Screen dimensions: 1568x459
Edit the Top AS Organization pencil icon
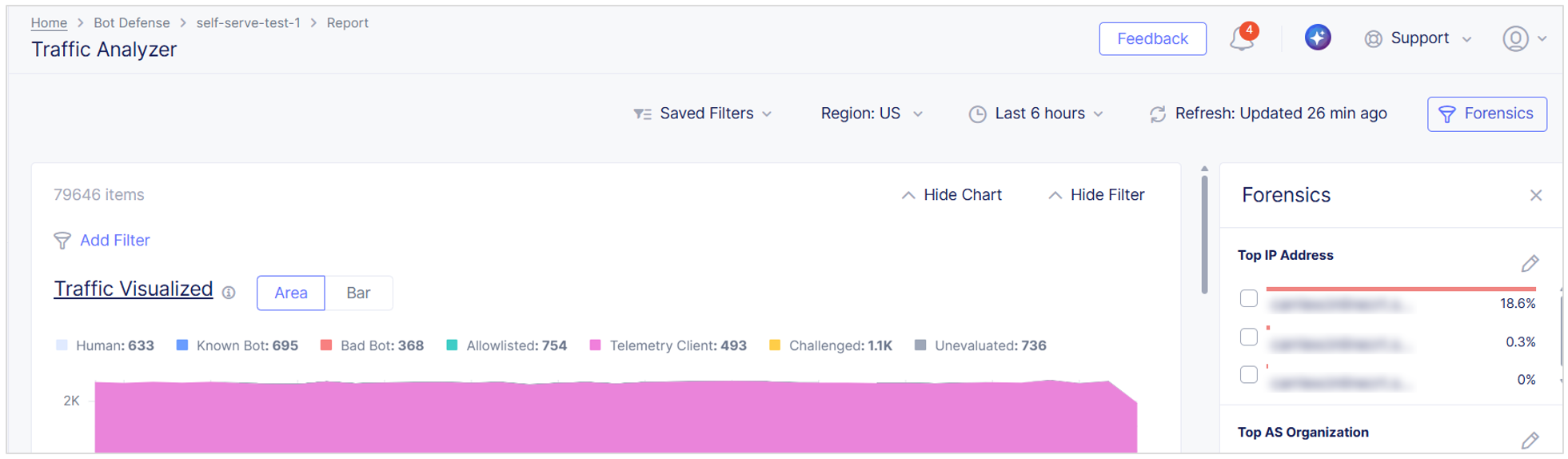1530,441
